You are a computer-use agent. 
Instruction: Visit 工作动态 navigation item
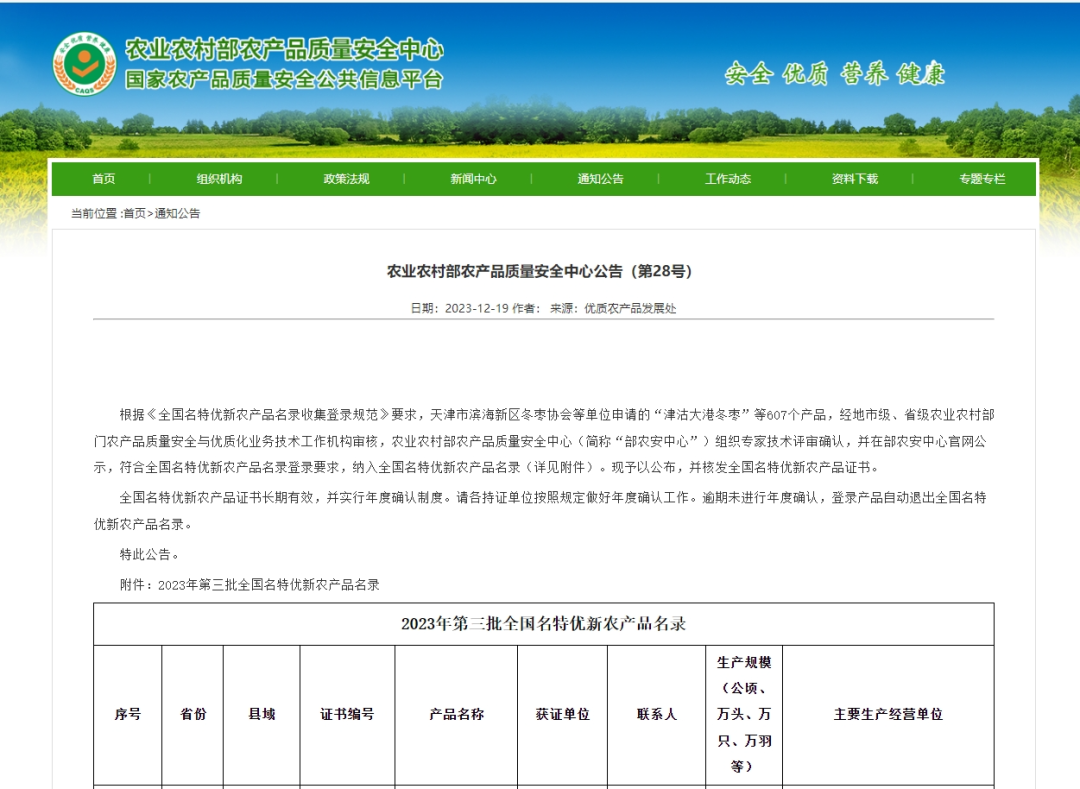[728, 179]
